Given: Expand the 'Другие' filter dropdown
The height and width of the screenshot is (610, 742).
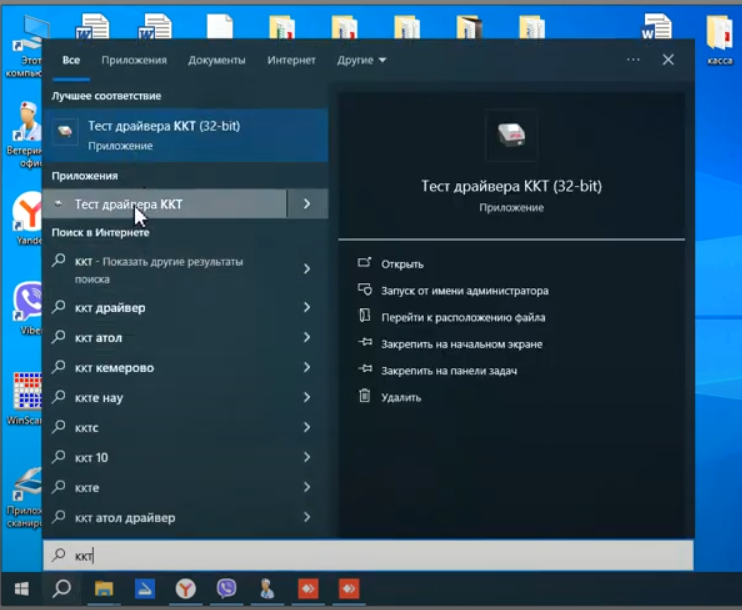Looking at the screenshot, I should tap(361, 60).
